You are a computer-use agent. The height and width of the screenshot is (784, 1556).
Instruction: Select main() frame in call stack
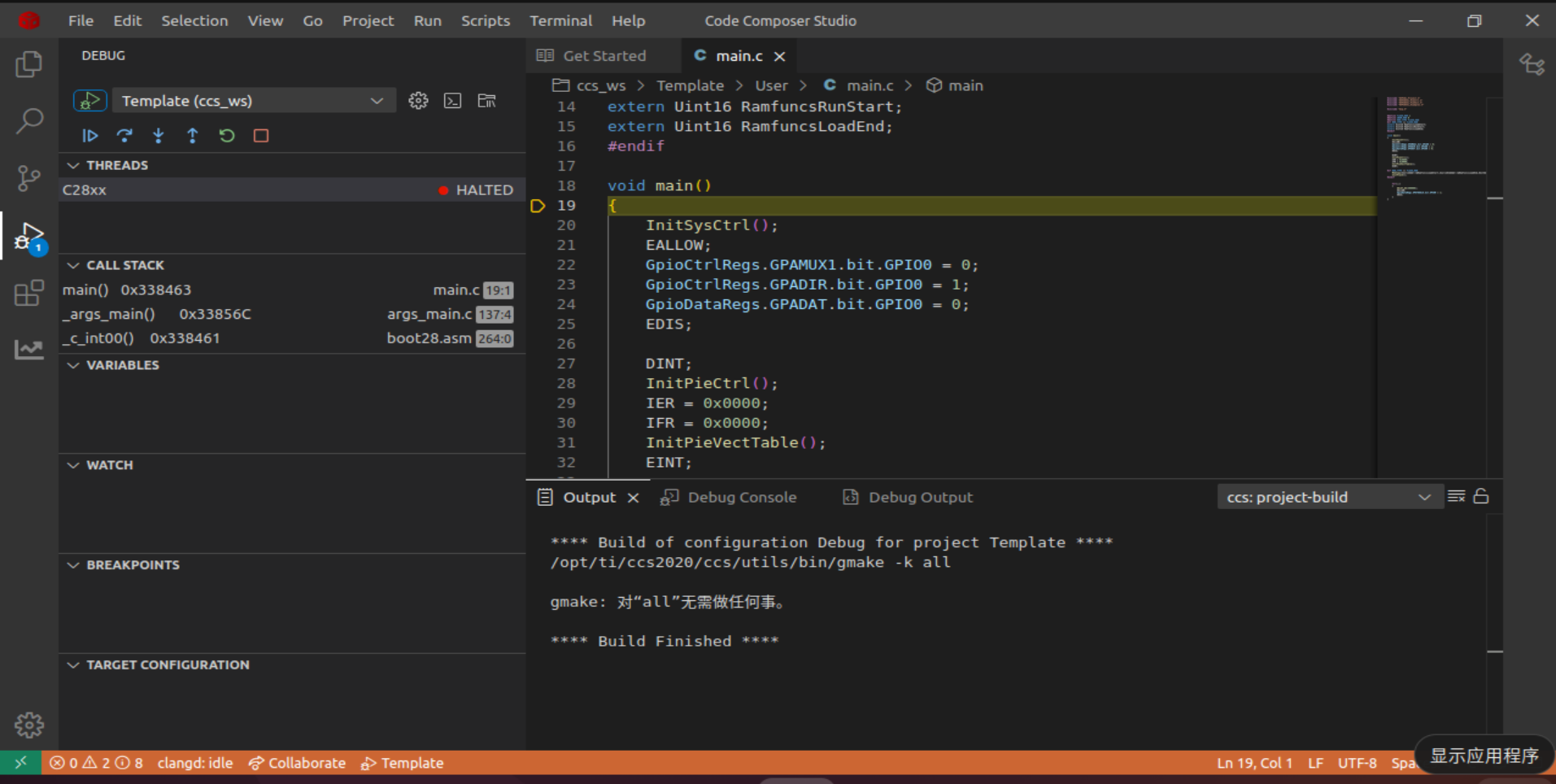[292, 290]
